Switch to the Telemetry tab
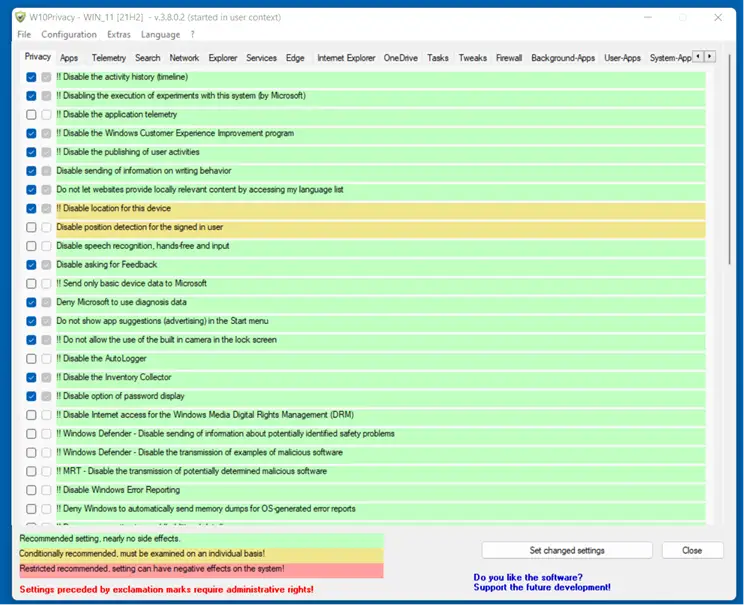The width and height of the screenshot is (744, 605). (109, 58)
